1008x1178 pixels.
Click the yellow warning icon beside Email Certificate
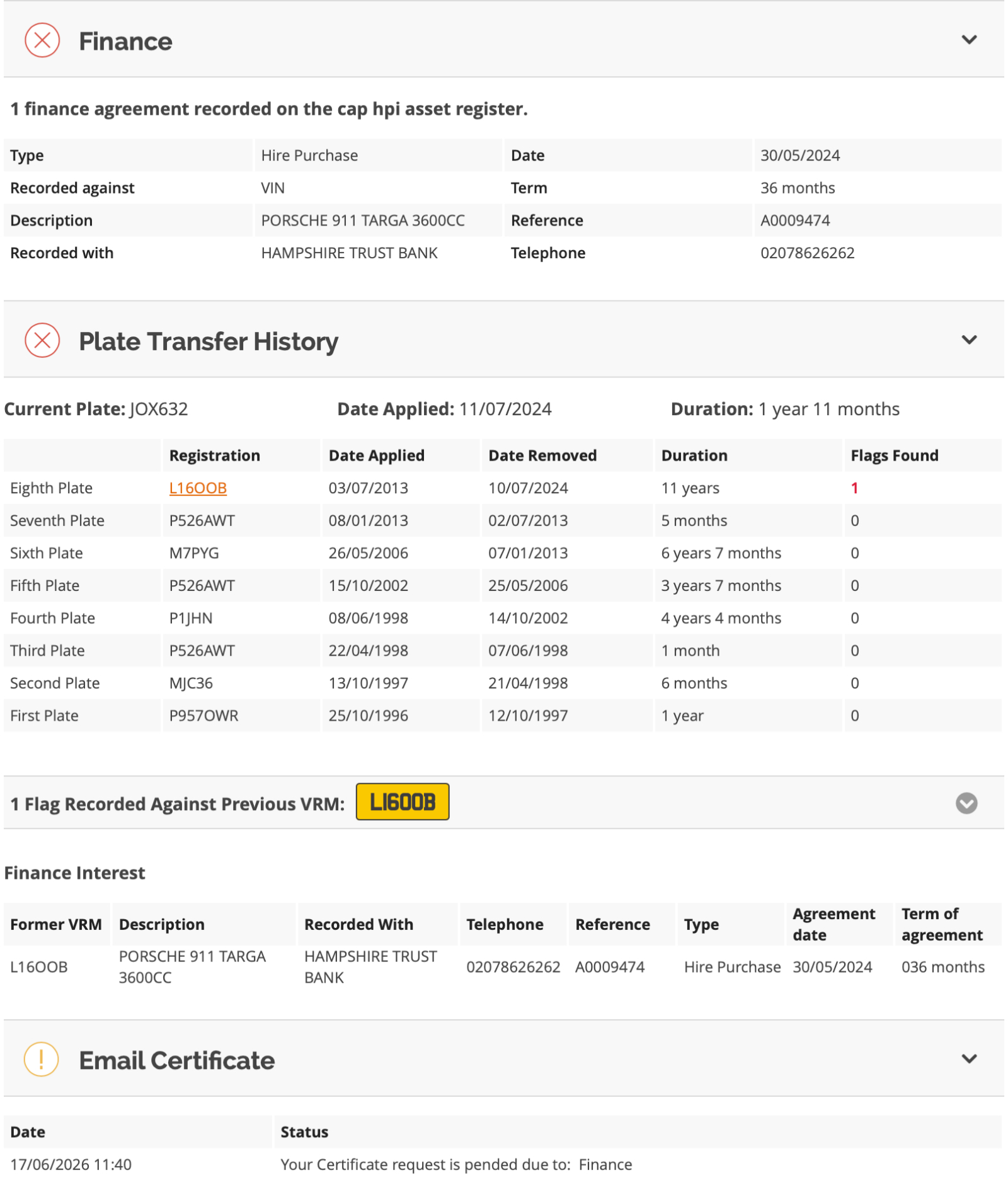(x=42, y=1059)
